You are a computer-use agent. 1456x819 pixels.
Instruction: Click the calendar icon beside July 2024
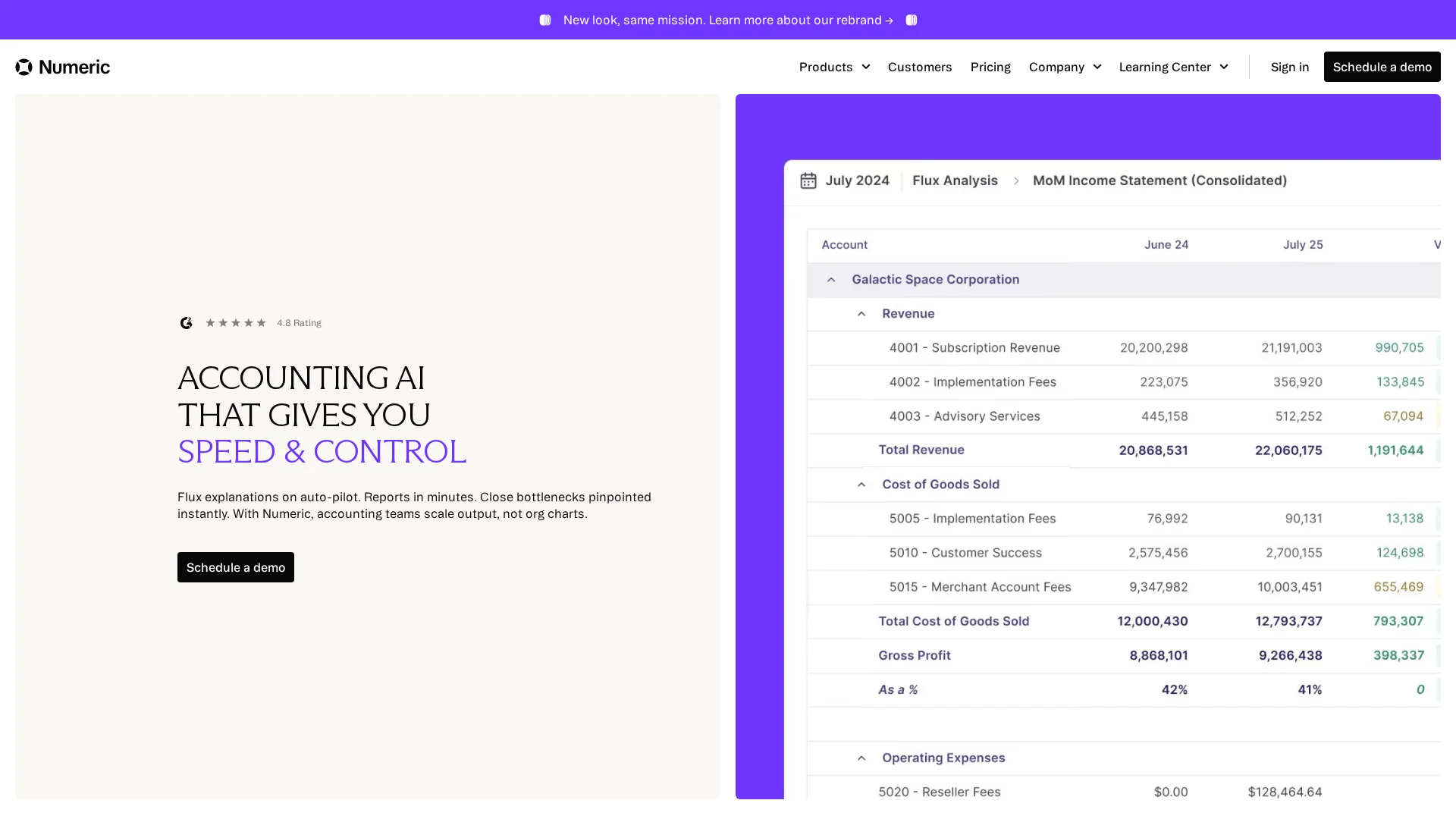tap(808, 180)
